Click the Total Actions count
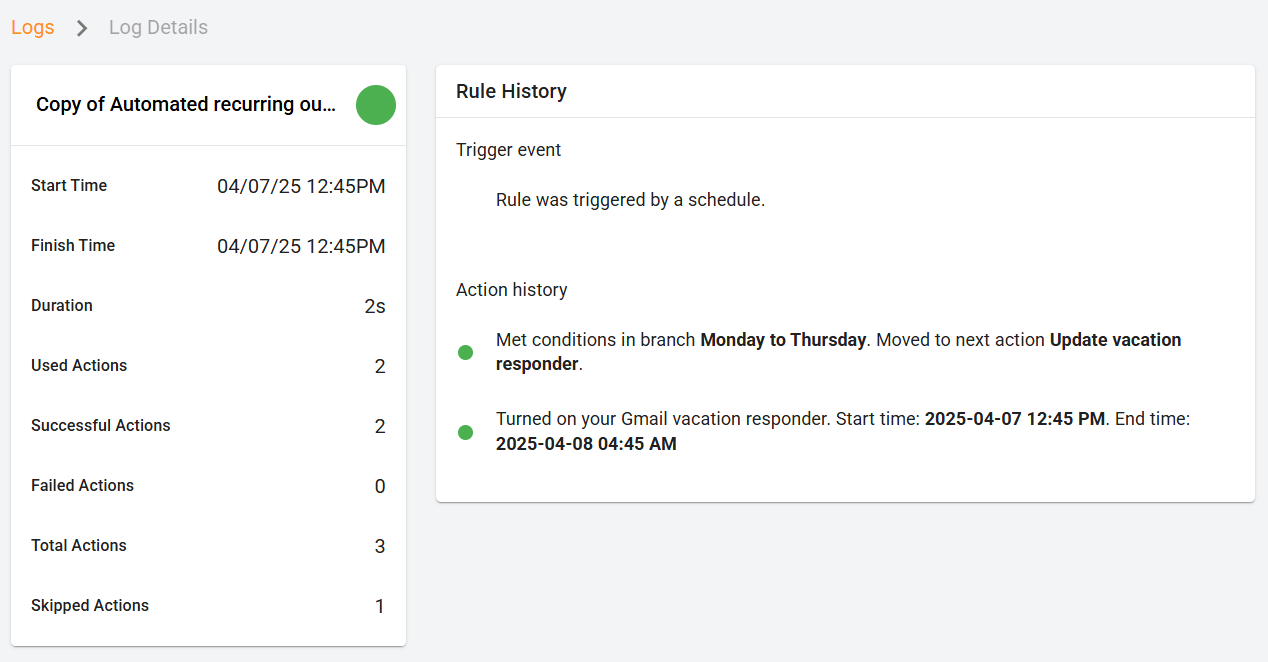1268x662 pixels. click(x=380, y=546)
